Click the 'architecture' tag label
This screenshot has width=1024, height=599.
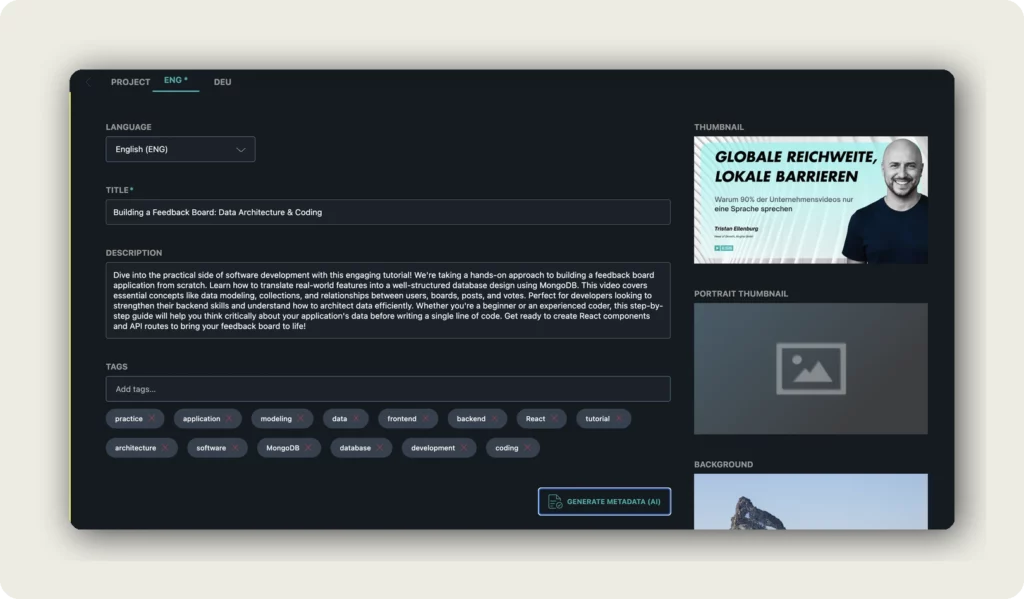[x=136, y=448]
